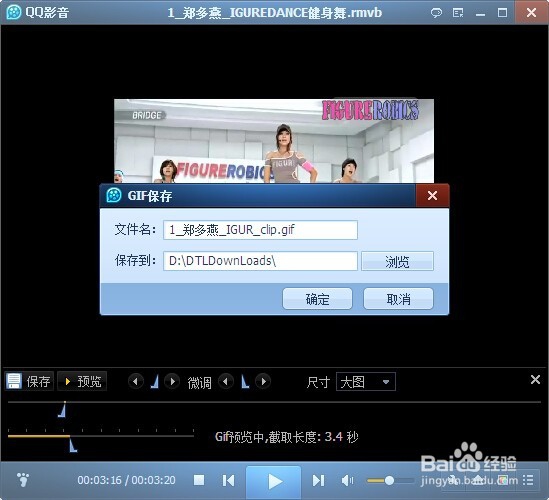Image resolution: width=549 pixels, height=500 pixels.
Task: Select end marker on lower timeline
Action: tap(73, 445)
